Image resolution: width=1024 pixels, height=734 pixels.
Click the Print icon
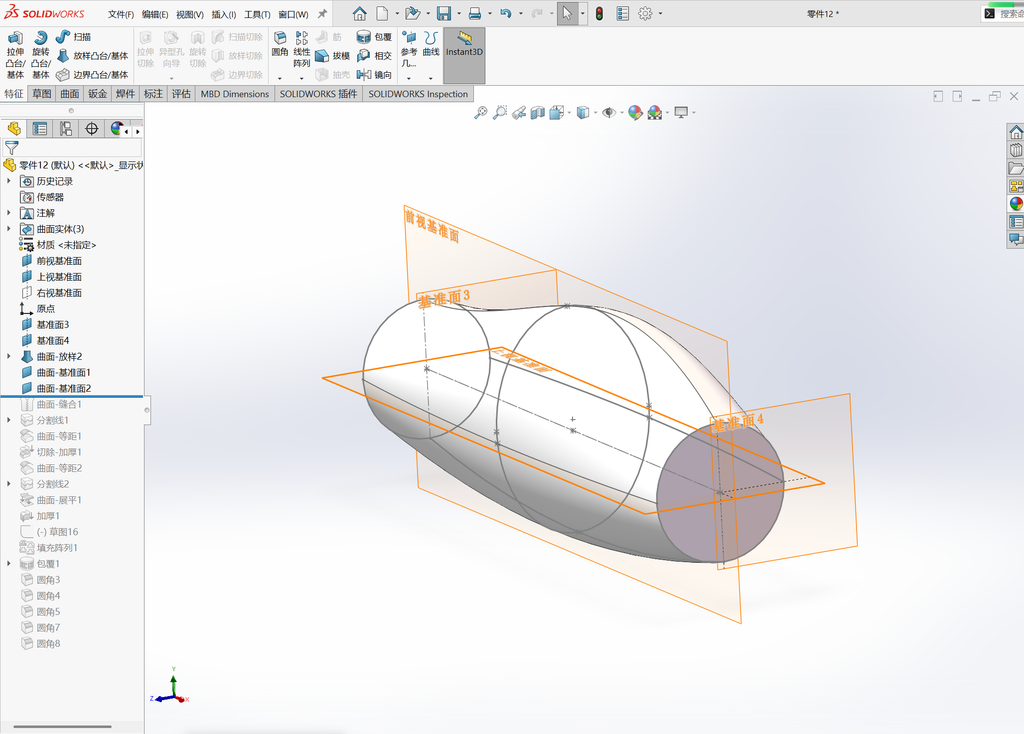(475, 14)
